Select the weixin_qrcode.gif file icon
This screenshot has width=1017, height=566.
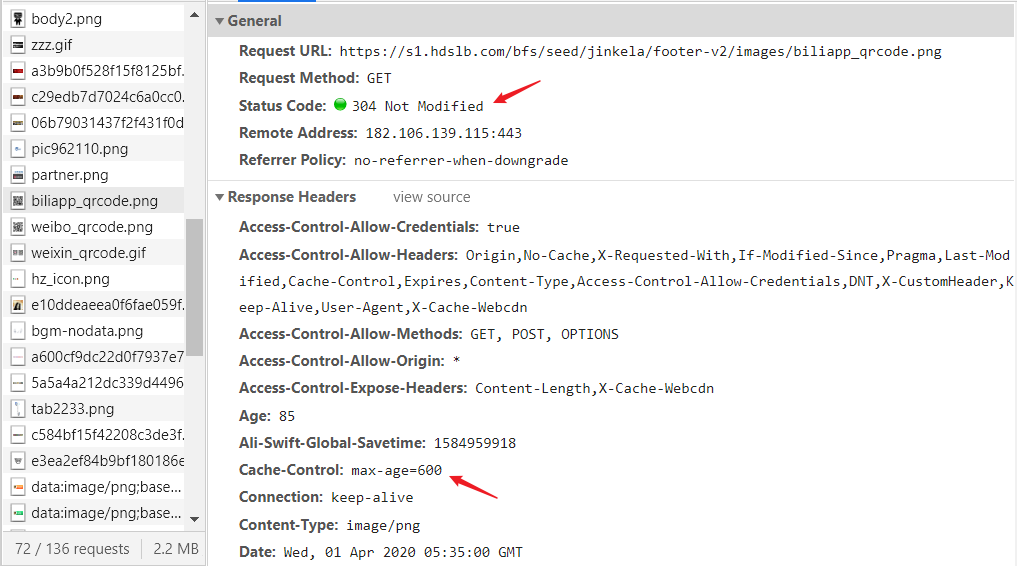(x=18, y=253)
